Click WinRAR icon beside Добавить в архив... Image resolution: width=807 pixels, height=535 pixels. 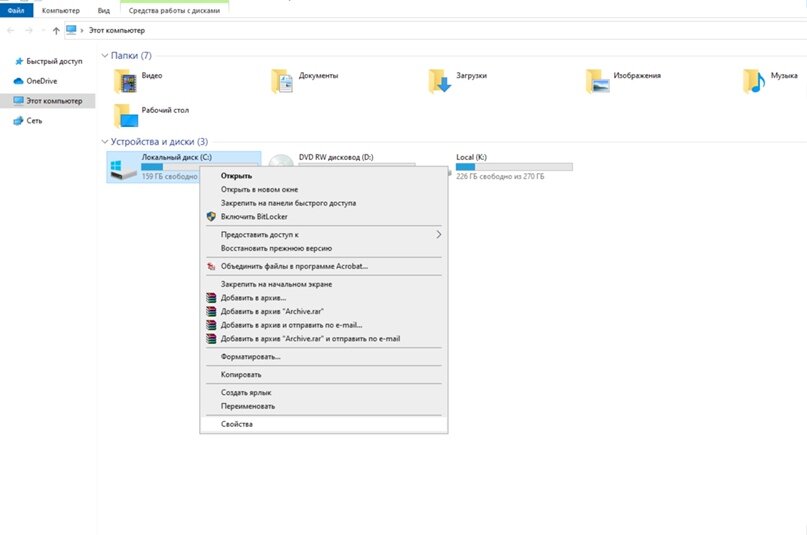coord(211,298)
